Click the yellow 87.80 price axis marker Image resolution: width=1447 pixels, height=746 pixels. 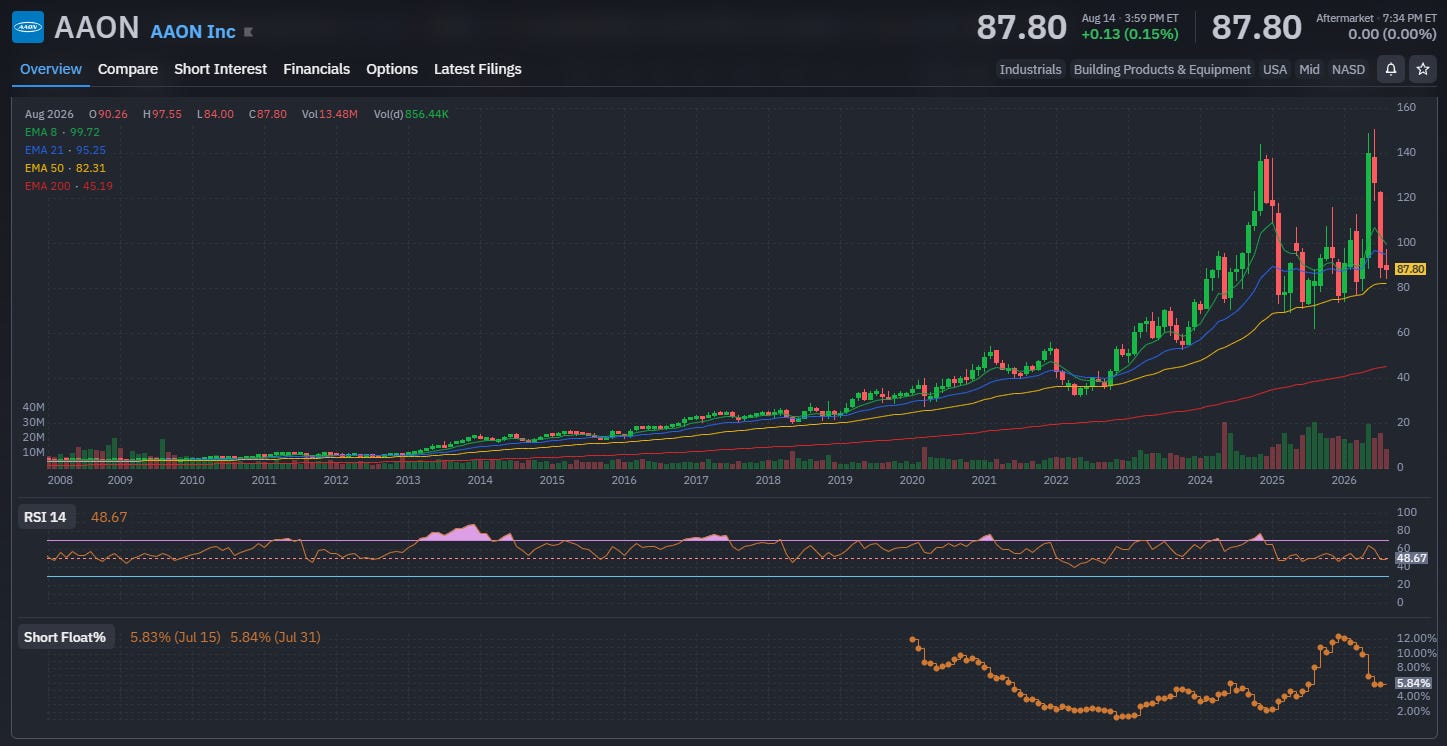[1410, 269]
